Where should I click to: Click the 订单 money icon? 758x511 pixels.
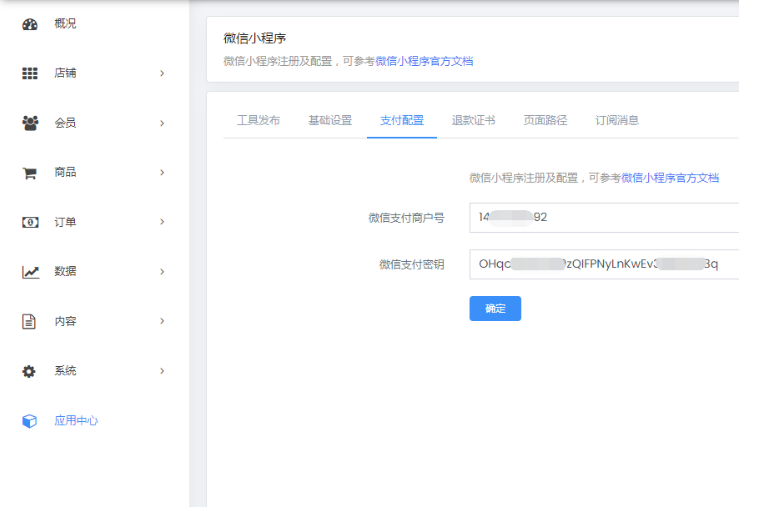point(30,222)
